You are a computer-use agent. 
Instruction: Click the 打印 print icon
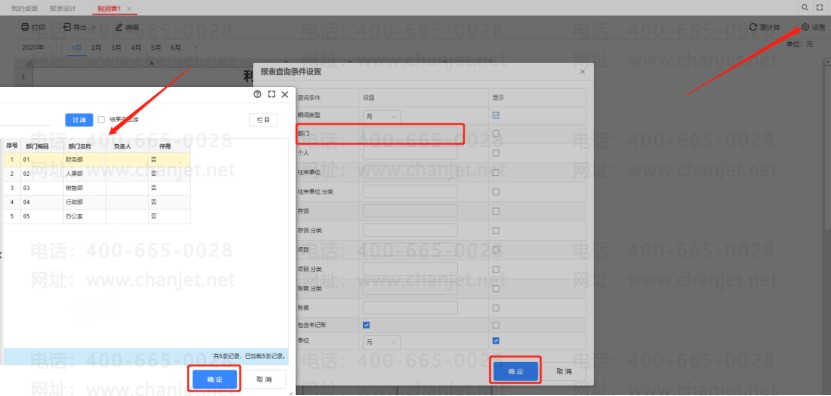coord(24,27)
